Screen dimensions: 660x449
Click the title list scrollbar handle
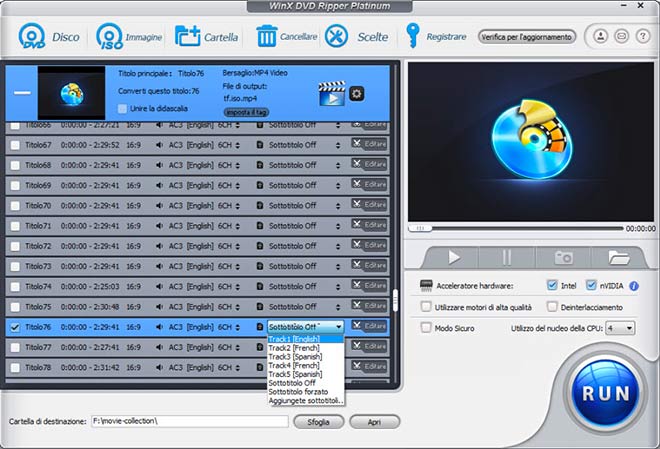[395, 300]
